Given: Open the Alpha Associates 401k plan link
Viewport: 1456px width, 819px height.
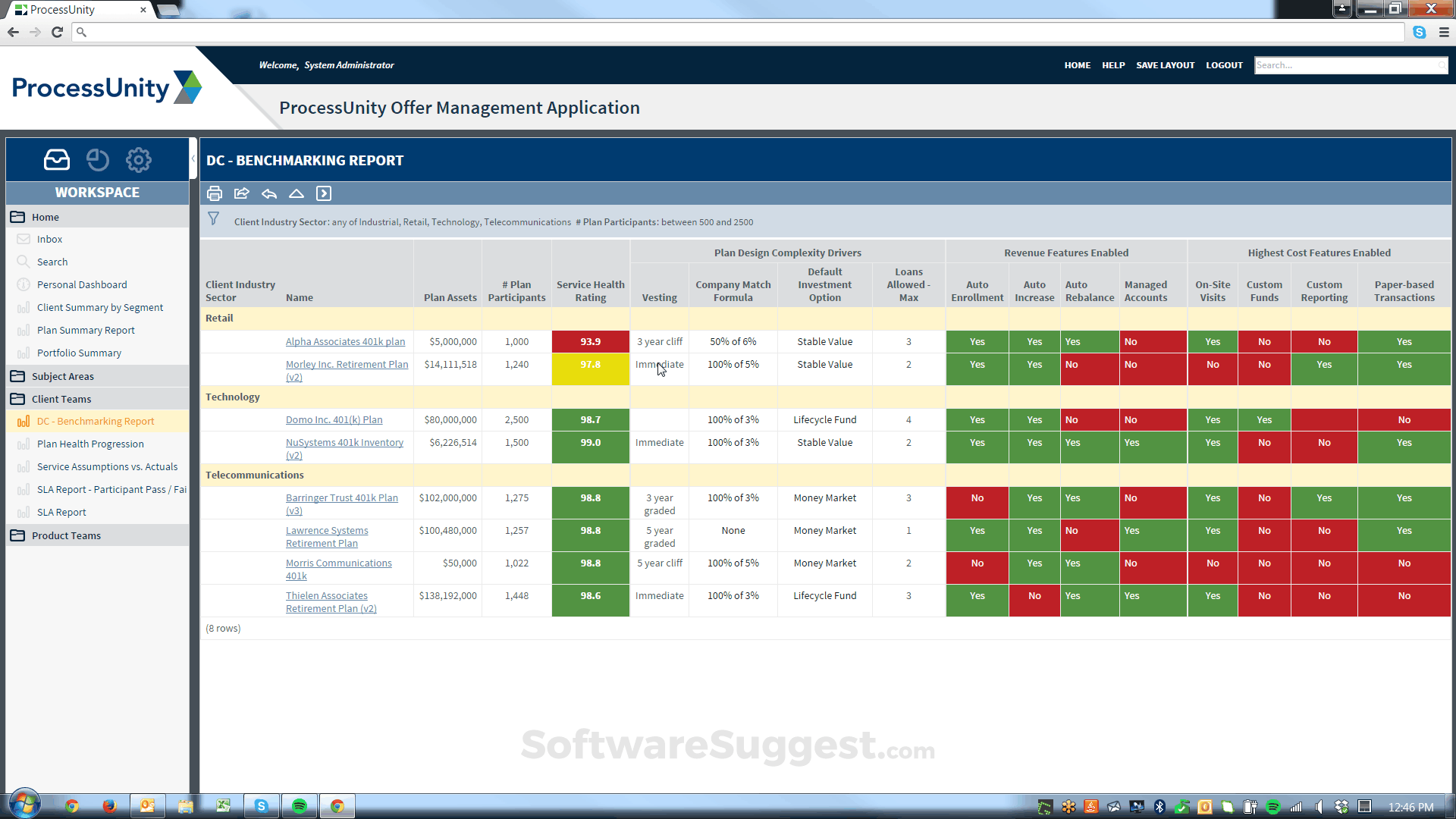Looking at the screenshot, I should coord(345,341).
